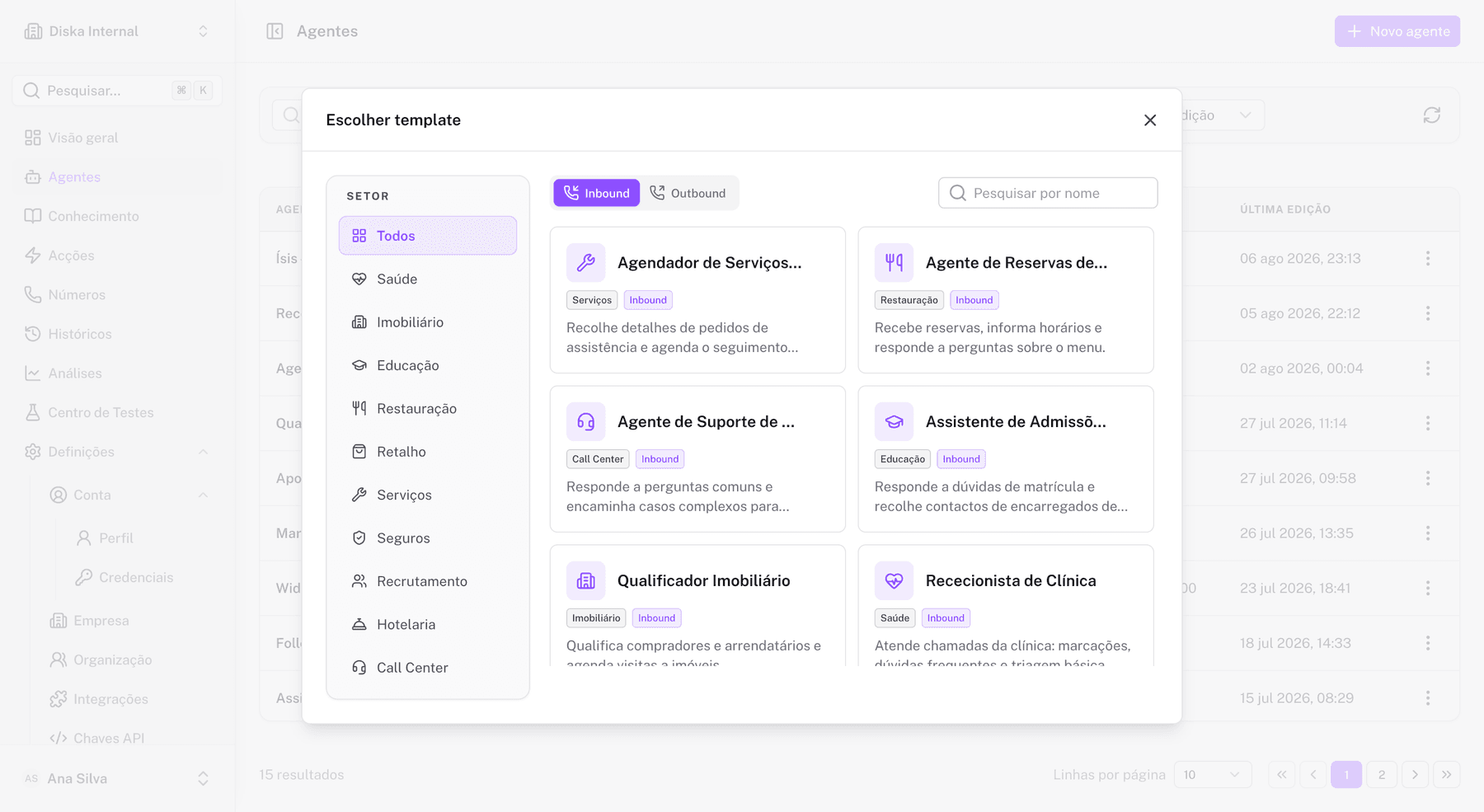This screenshot has height=812, width=1484.
Task: Collapse the Conta subsection chevron
Action: pyautogui.click(x=203, y=495)
